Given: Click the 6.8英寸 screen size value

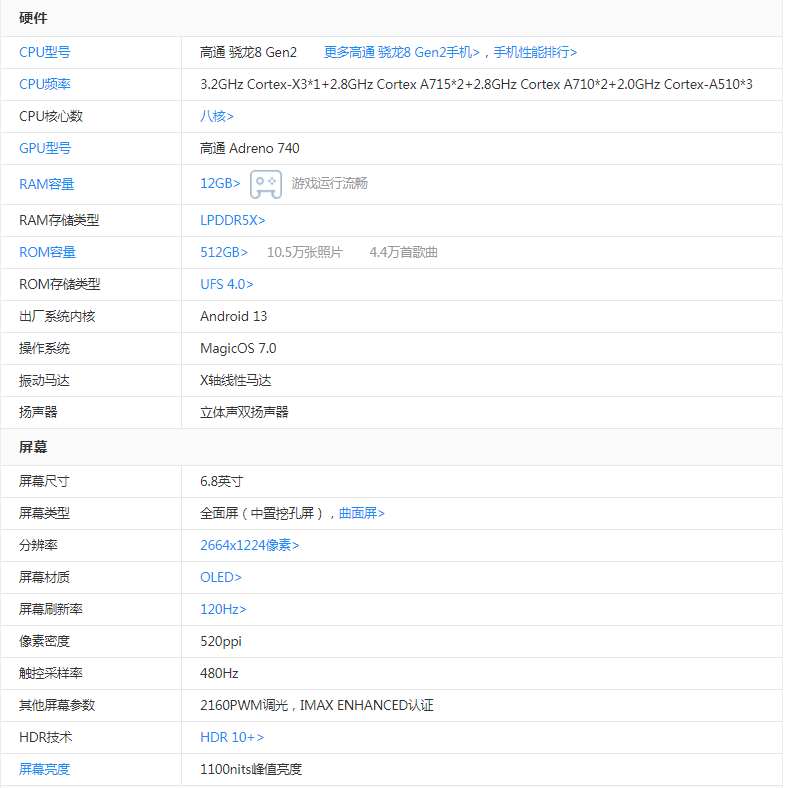Looking at the screenshot, I should tap(222, 481).
